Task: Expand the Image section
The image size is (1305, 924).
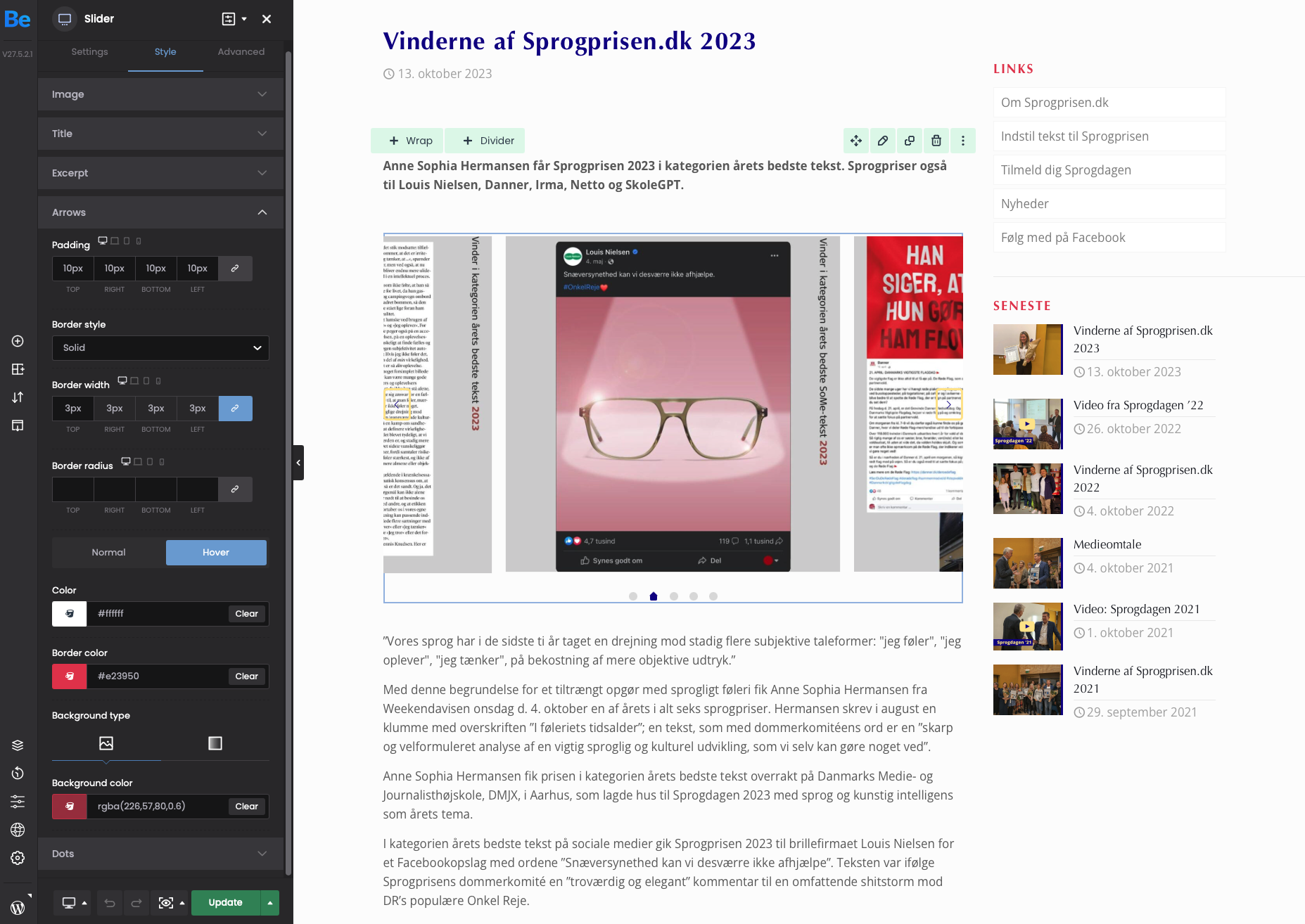Action: click(x=160, y=94)
